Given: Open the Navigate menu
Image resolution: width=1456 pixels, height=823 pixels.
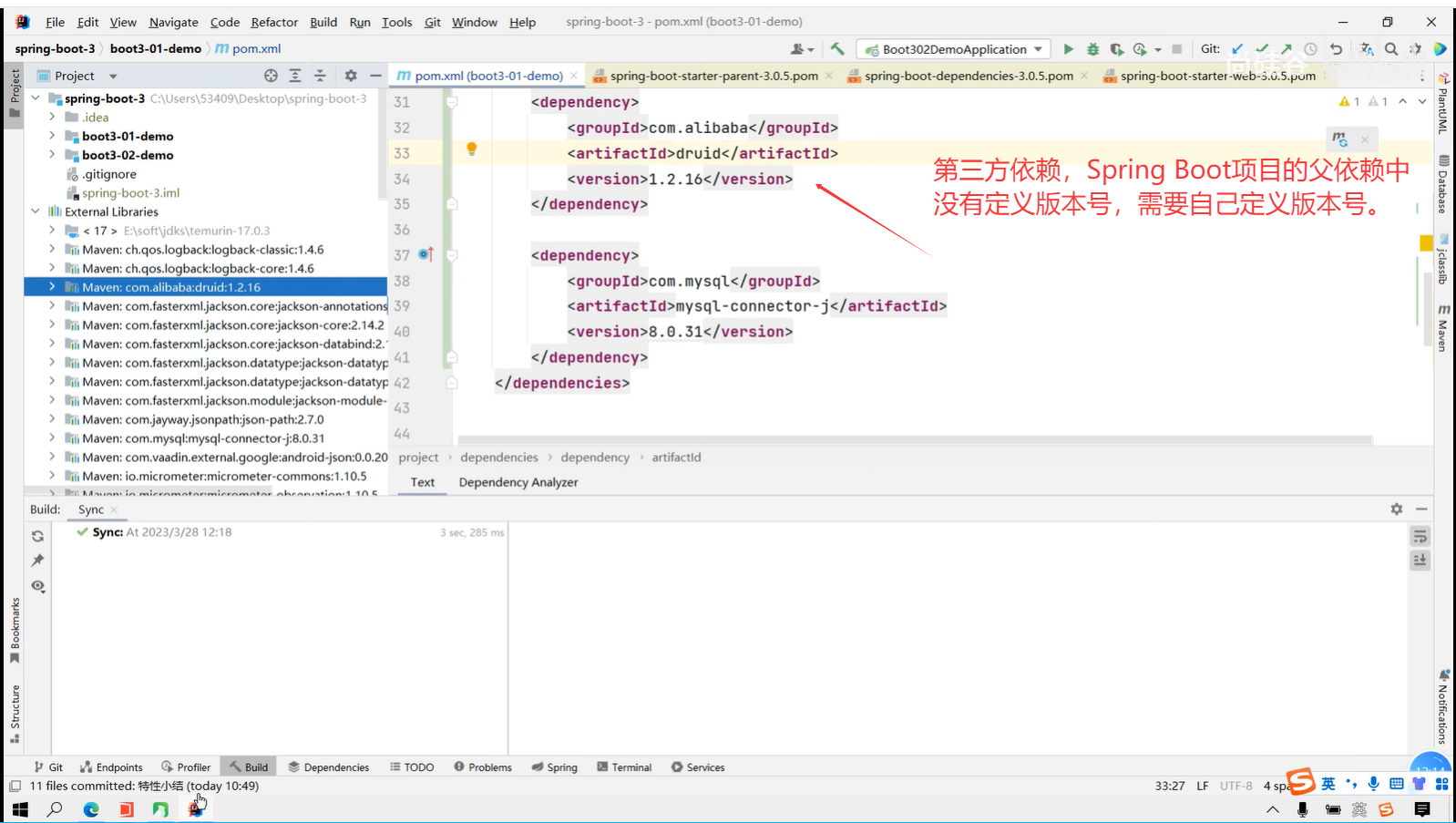Looking at the screenshot, I should (173, 22).
